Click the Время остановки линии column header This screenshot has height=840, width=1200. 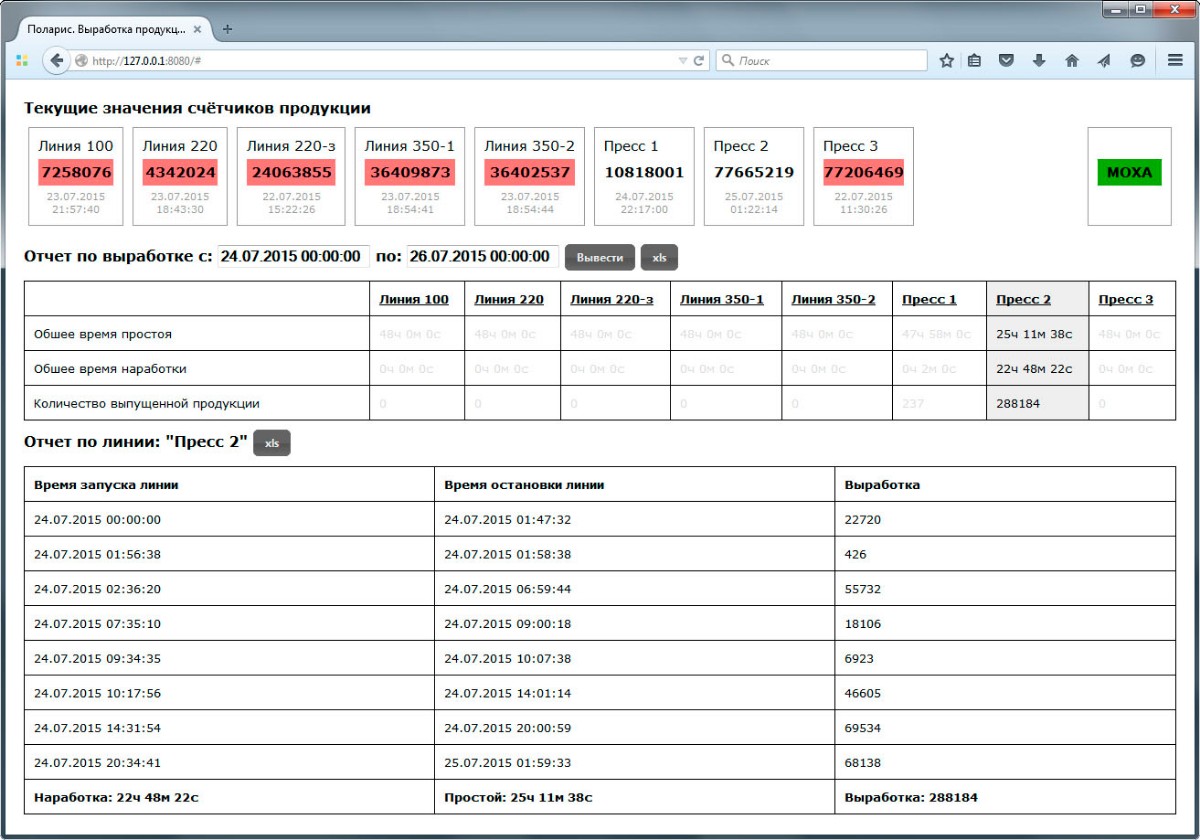pos(524,485)
